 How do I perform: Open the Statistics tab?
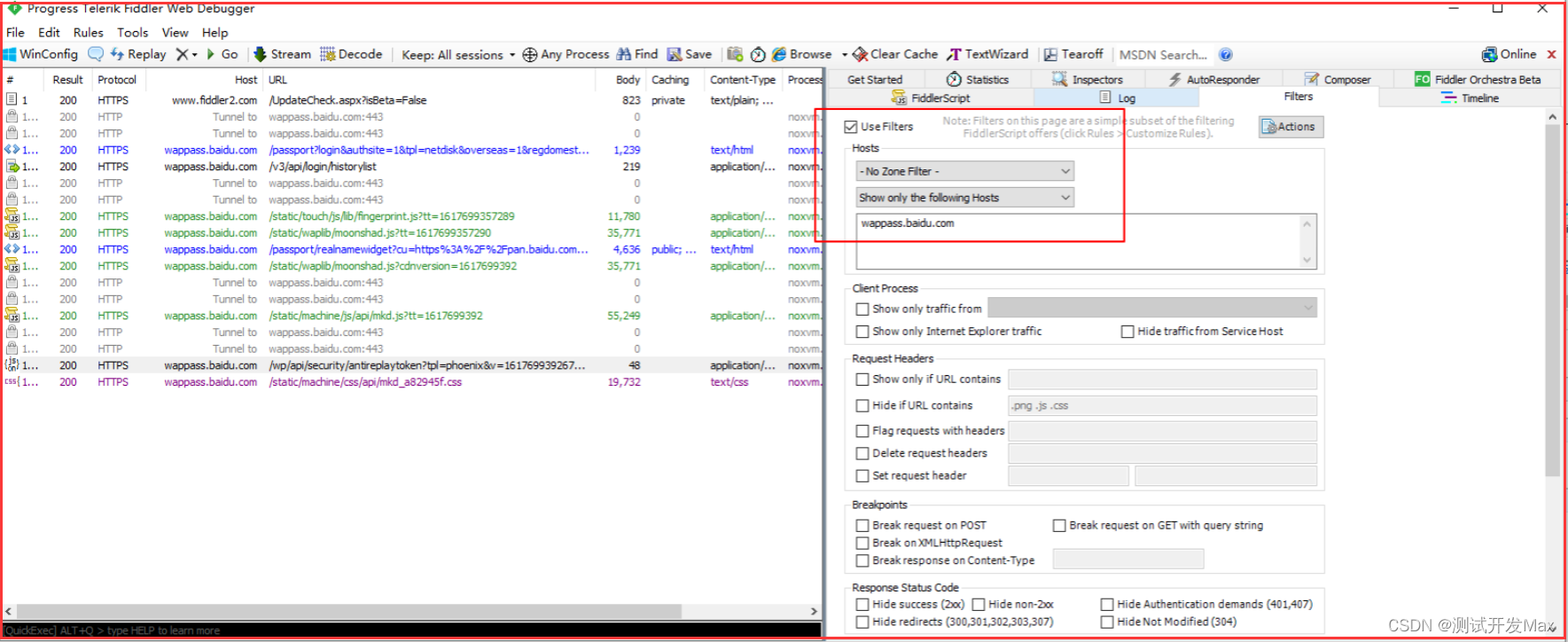point(978,79)
